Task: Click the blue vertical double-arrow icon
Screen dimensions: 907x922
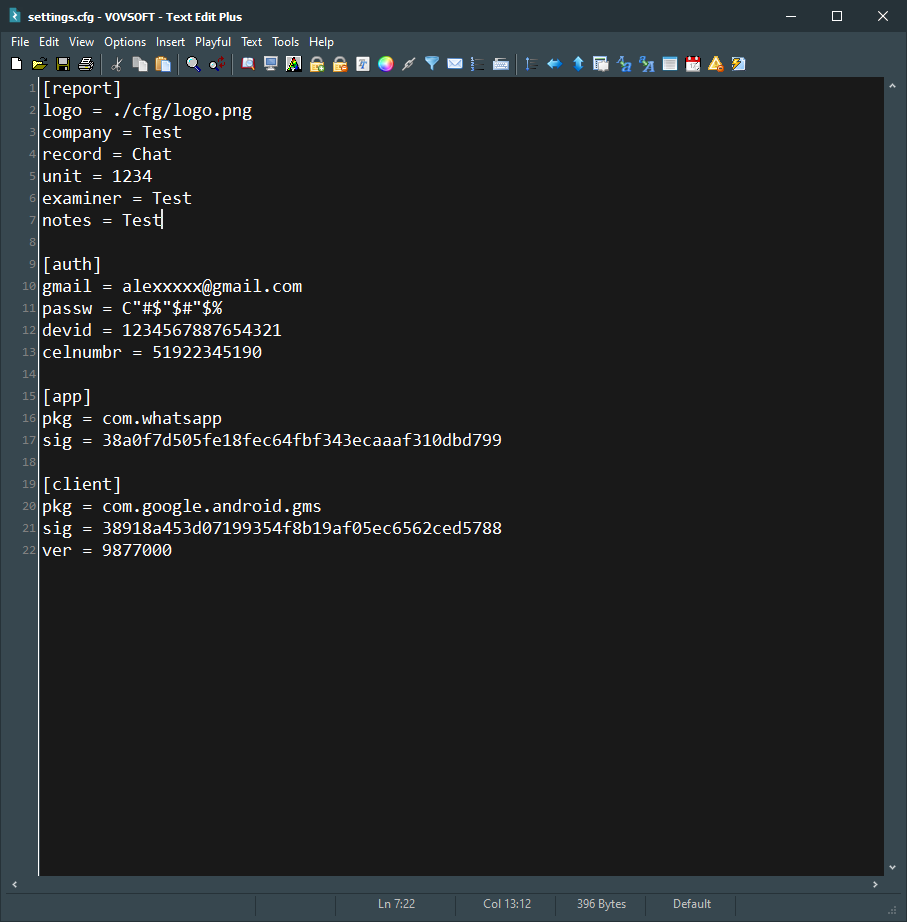Action: click(x=578, y=64)
